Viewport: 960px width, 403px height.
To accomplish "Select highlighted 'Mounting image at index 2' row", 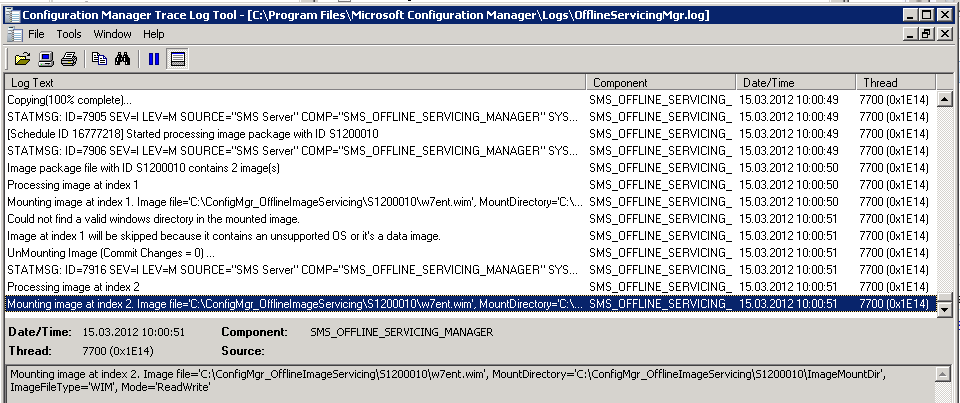I will pyautogui.click(x=471, y=303).
